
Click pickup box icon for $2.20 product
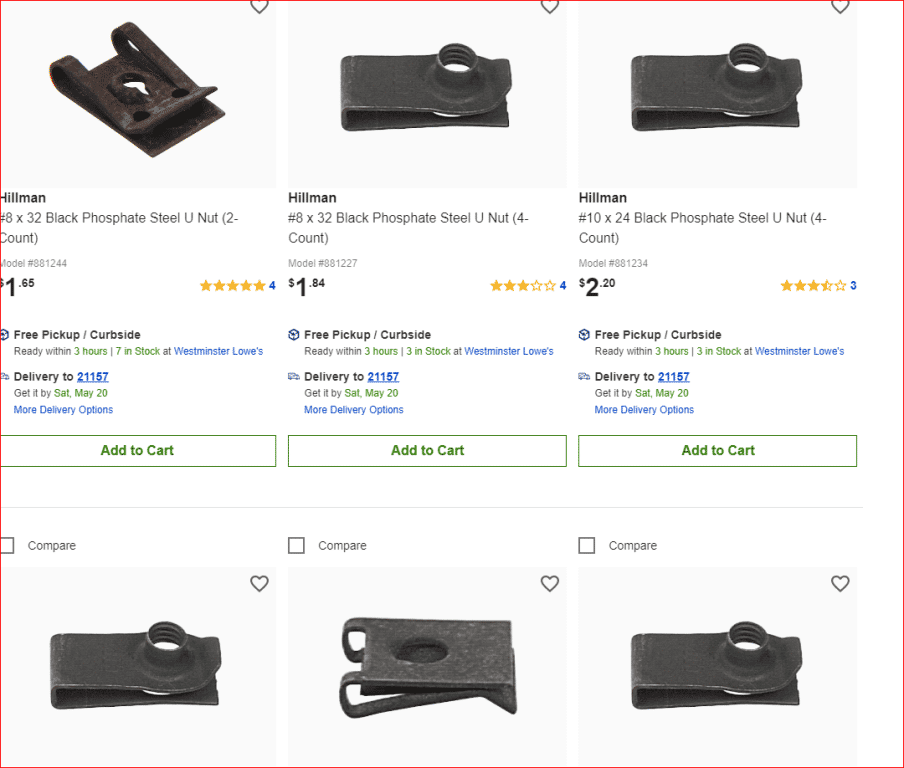pyautogui.click(x=584, y=335)
